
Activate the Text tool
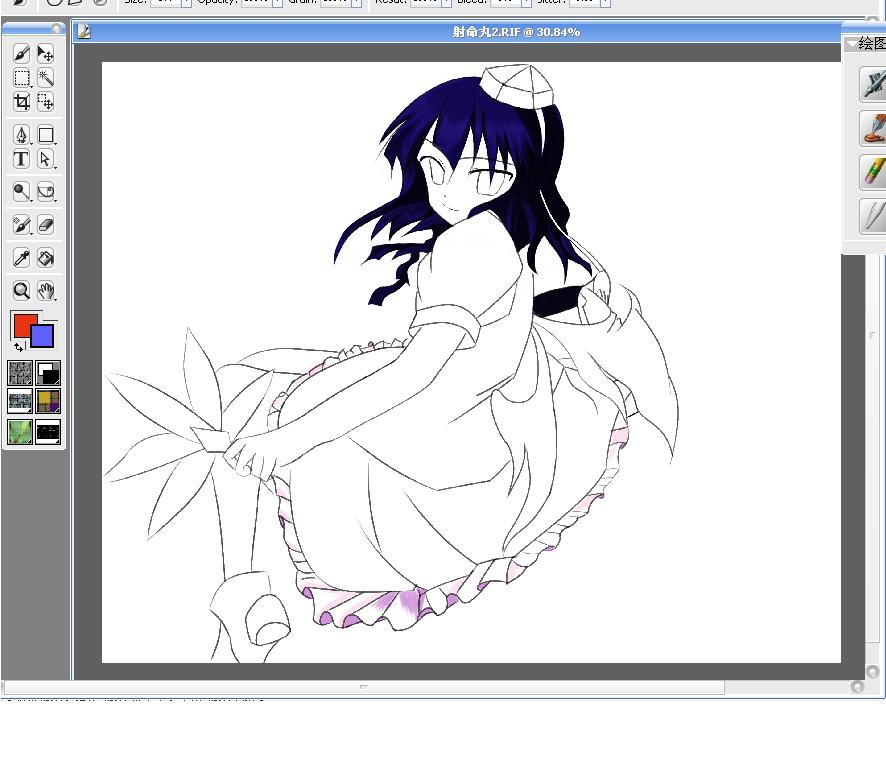pyautogui.click(x=21, y=159)
